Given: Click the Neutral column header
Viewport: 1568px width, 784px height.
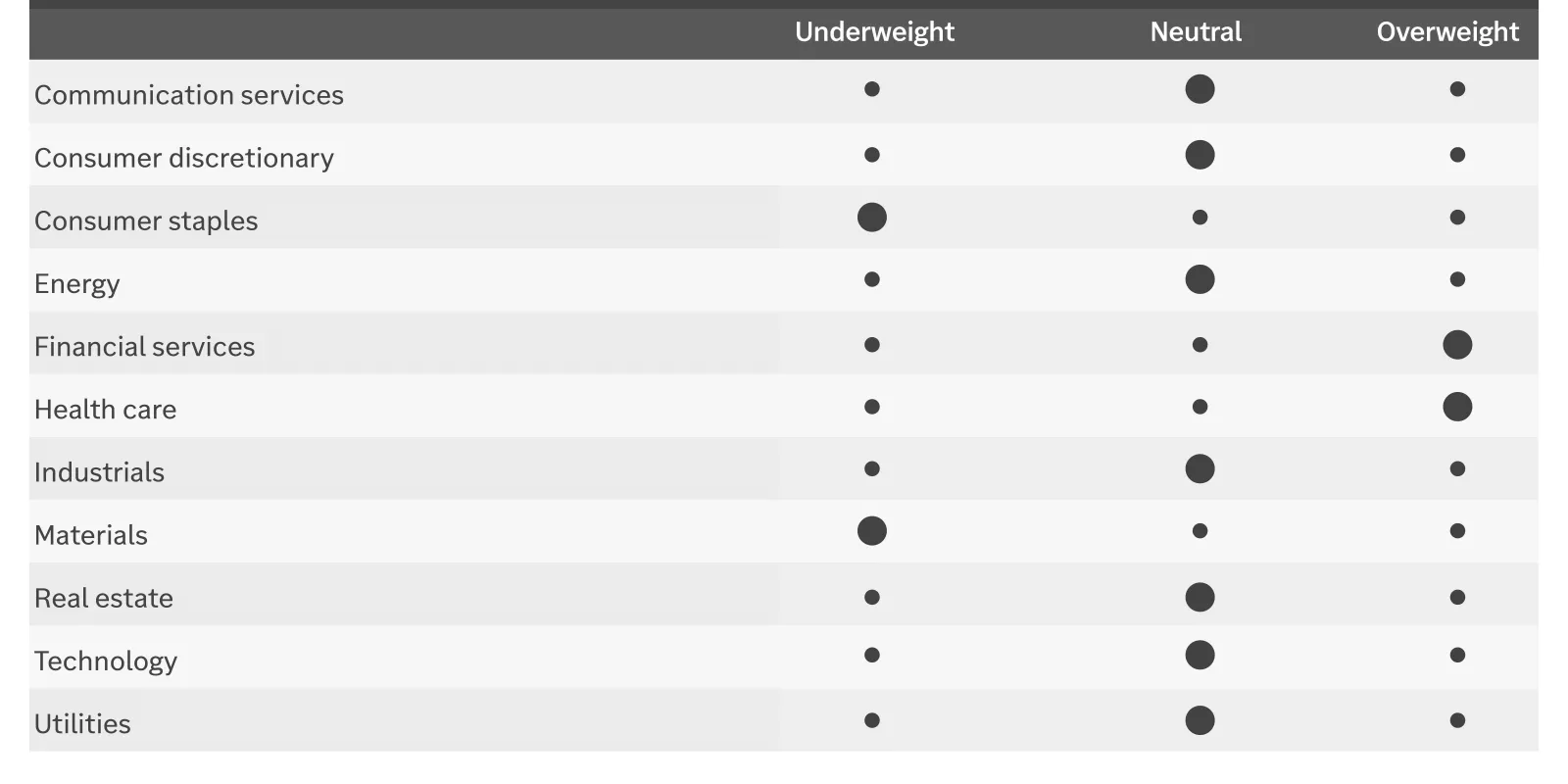Looking at the screenshot, I should [x=1196, y=32].
